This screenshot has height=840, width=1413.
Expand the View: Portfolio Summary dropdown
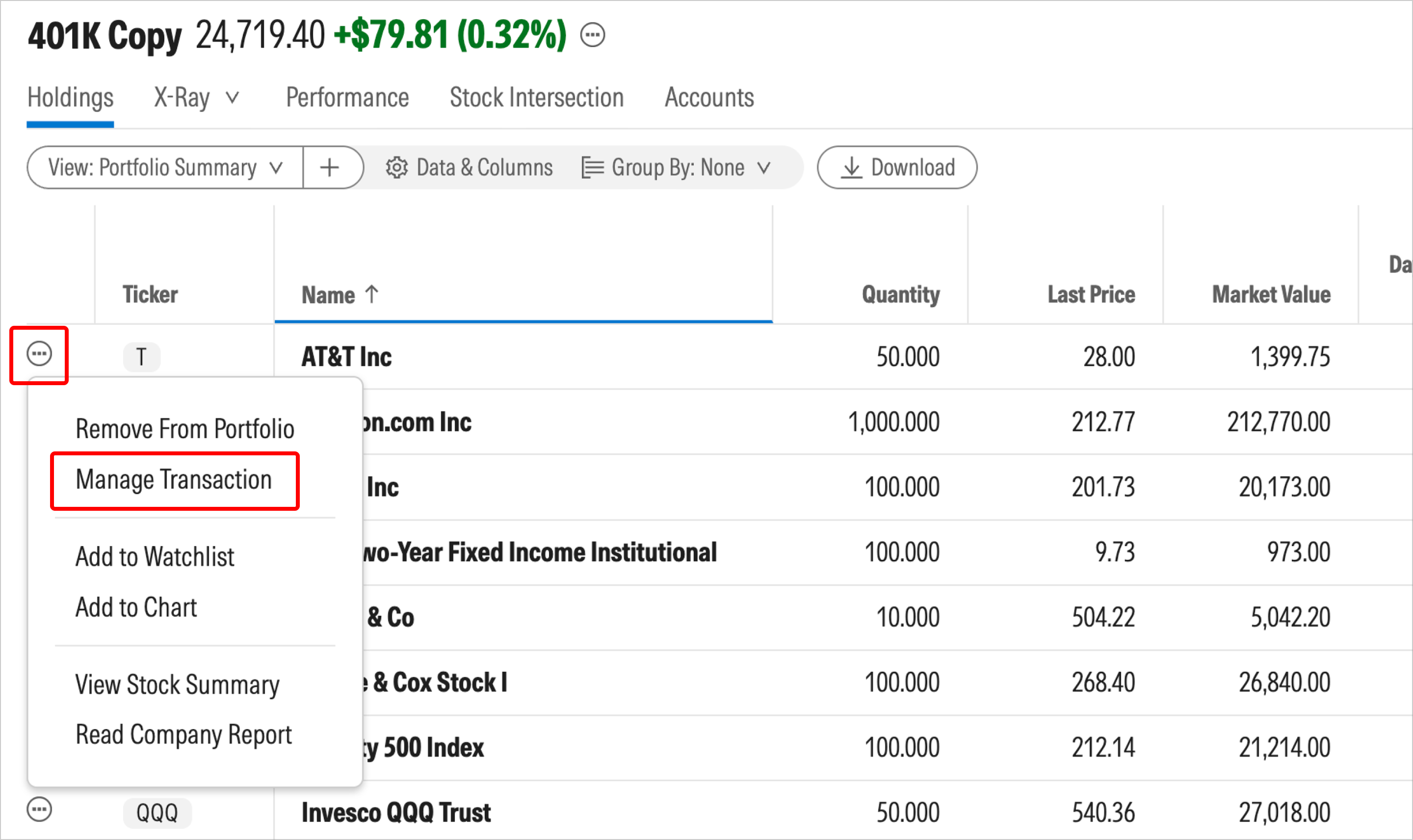coord(165,167)
